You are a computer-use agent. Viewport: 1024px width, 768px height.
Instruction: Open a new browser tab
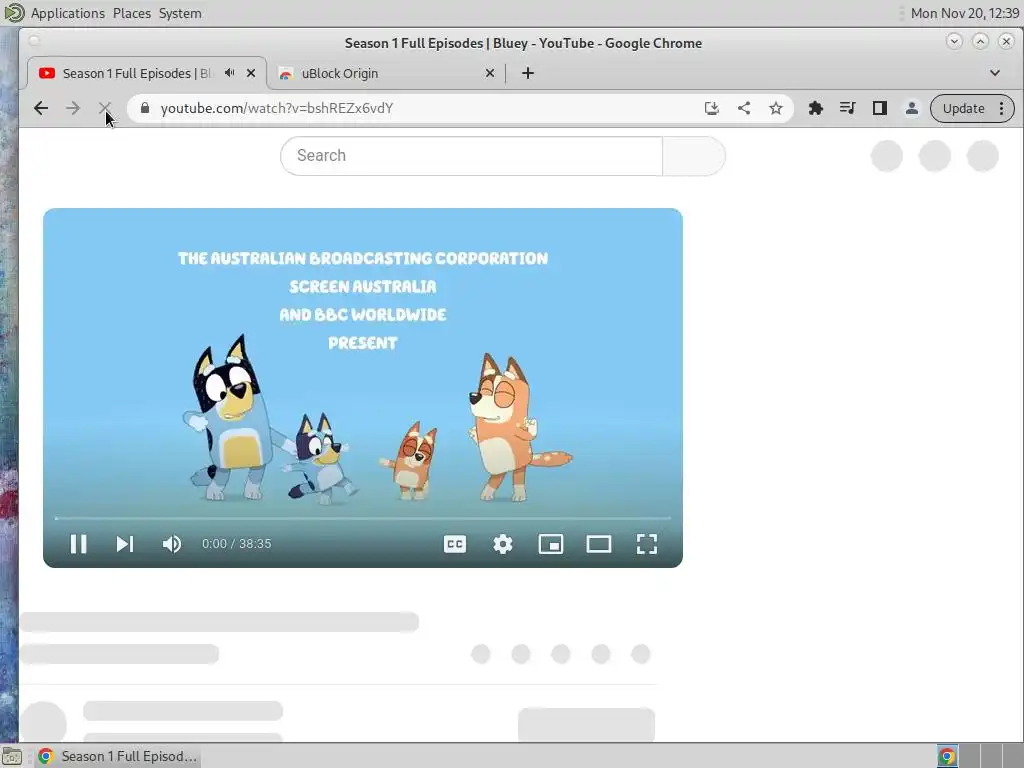[x=528, y=73]
